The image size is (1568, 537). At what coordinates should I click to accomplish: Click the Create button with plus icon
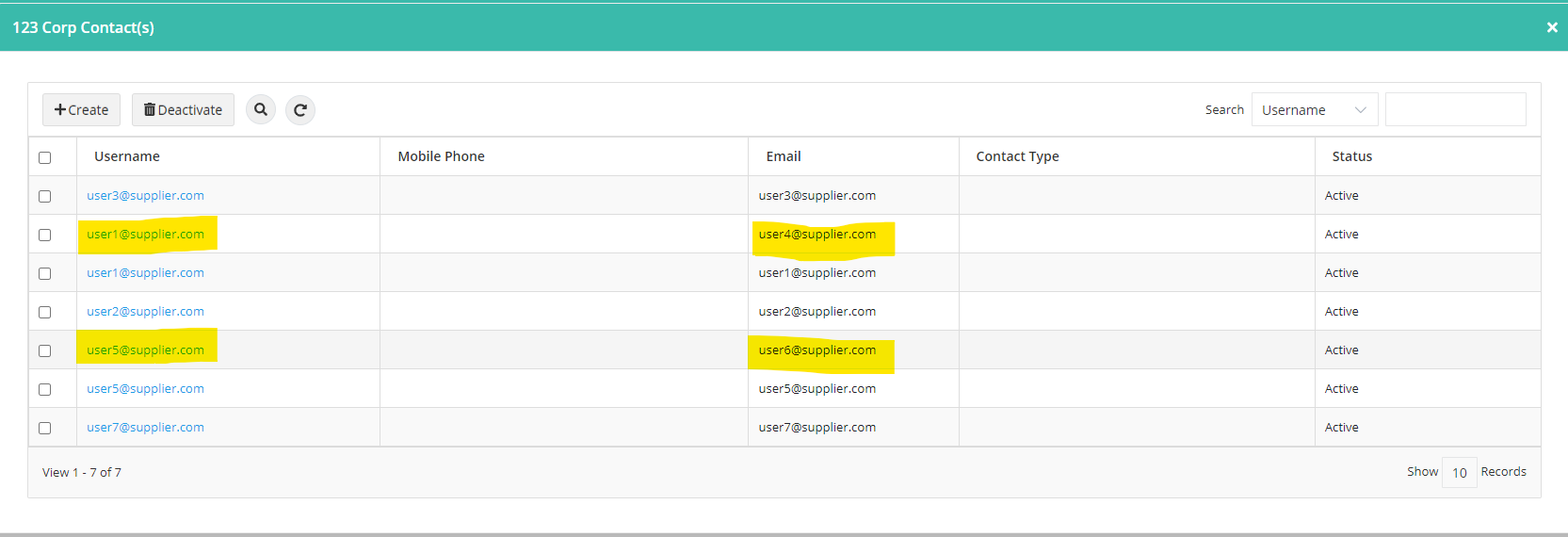pos(81,109)
